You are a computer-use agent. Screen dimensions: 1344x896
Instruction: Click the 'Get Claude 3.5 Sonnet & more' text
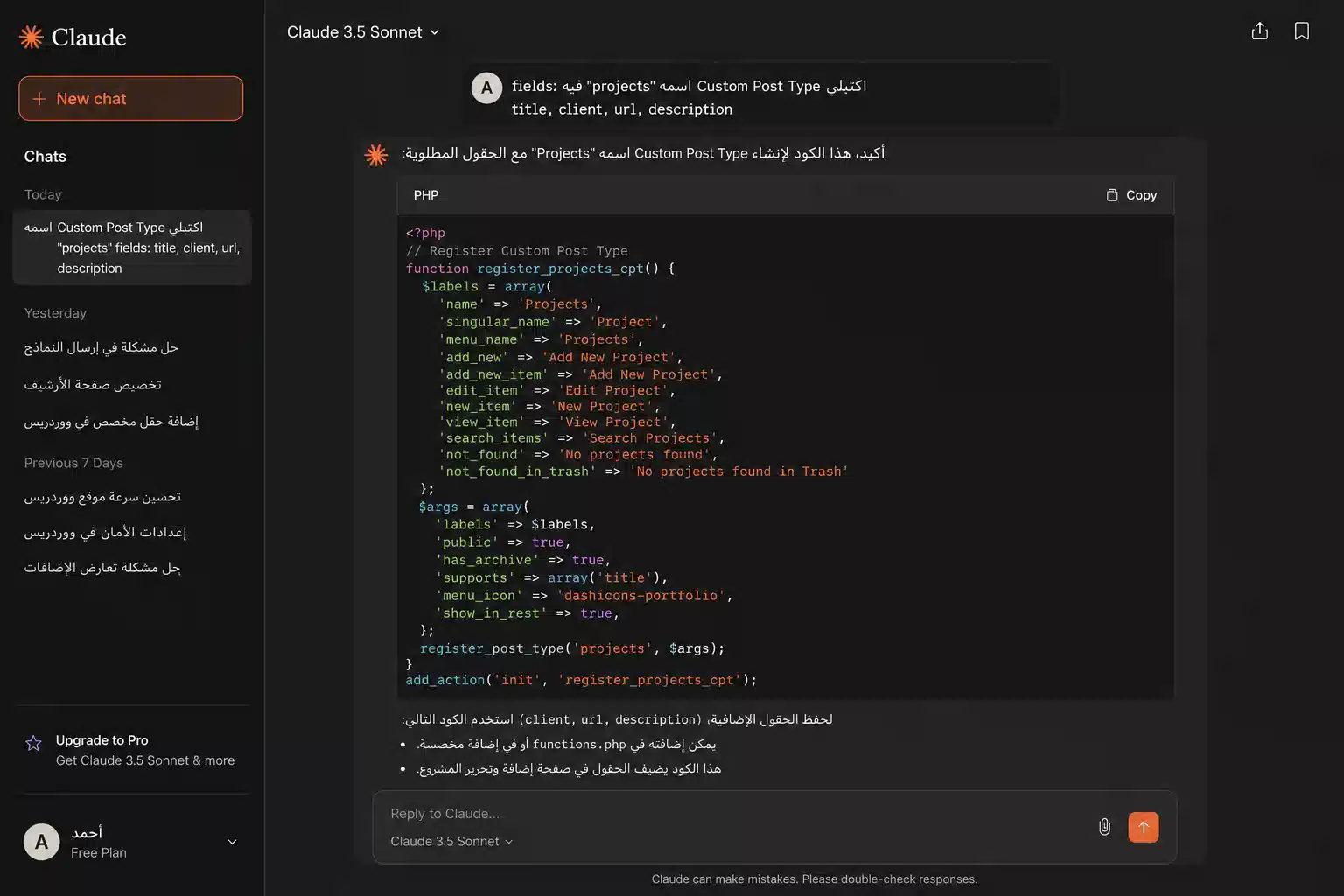pyautogui.click(x=145, y=760)
